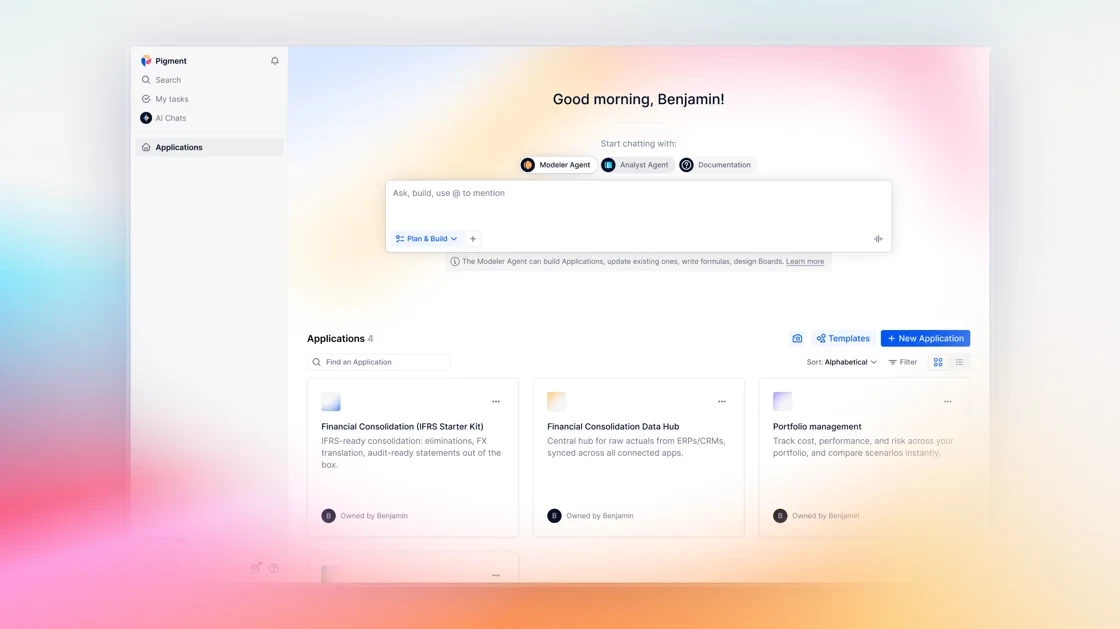Open more options on the fourth partial card

coord(496,575)
